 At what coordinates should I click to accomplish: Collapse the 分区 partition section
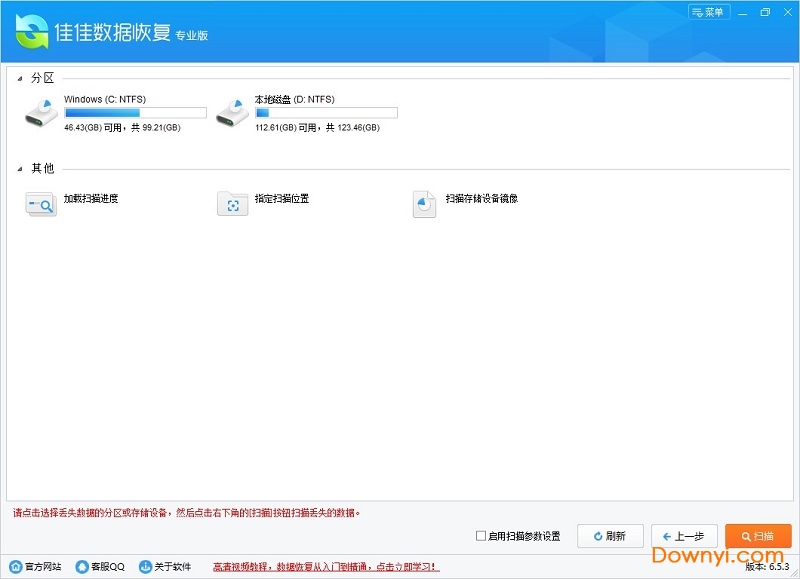pos(20,78)
